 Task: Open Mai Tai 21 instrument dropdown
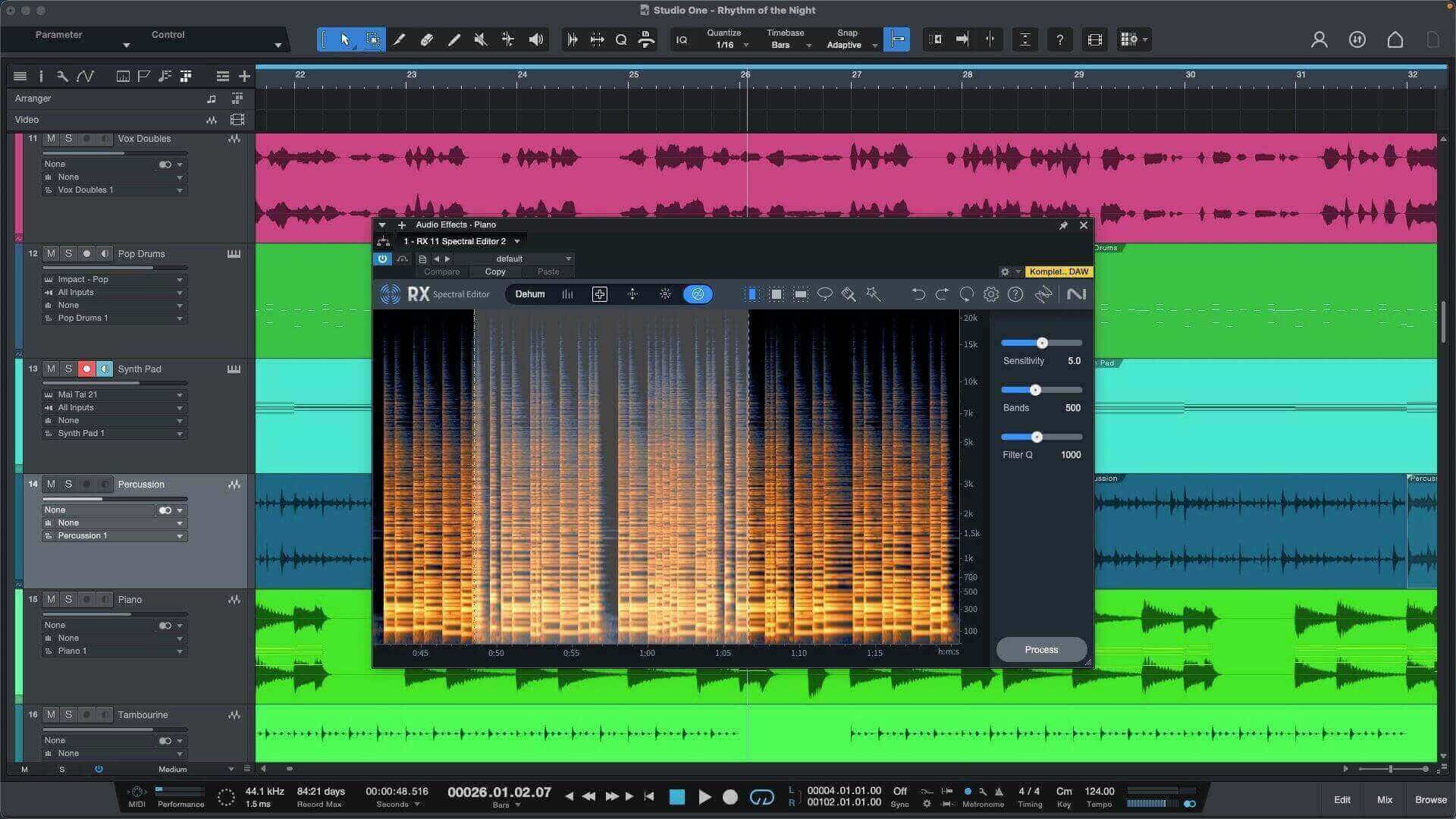tap(115, 395)
